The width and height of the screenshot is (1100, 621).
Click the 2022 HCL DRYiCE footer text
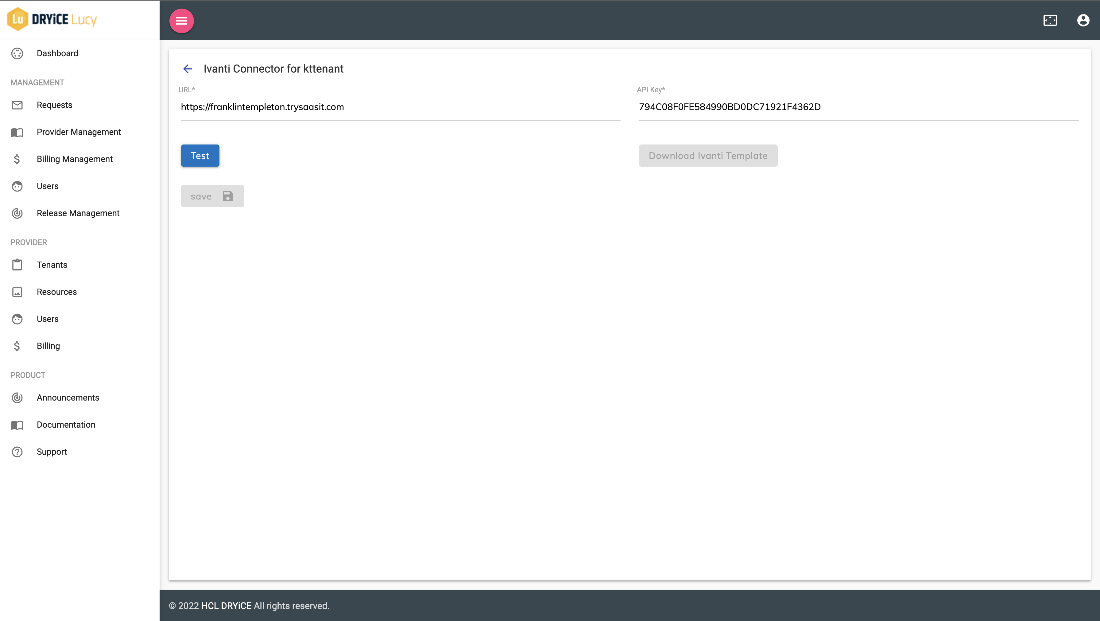pos(249,606)
